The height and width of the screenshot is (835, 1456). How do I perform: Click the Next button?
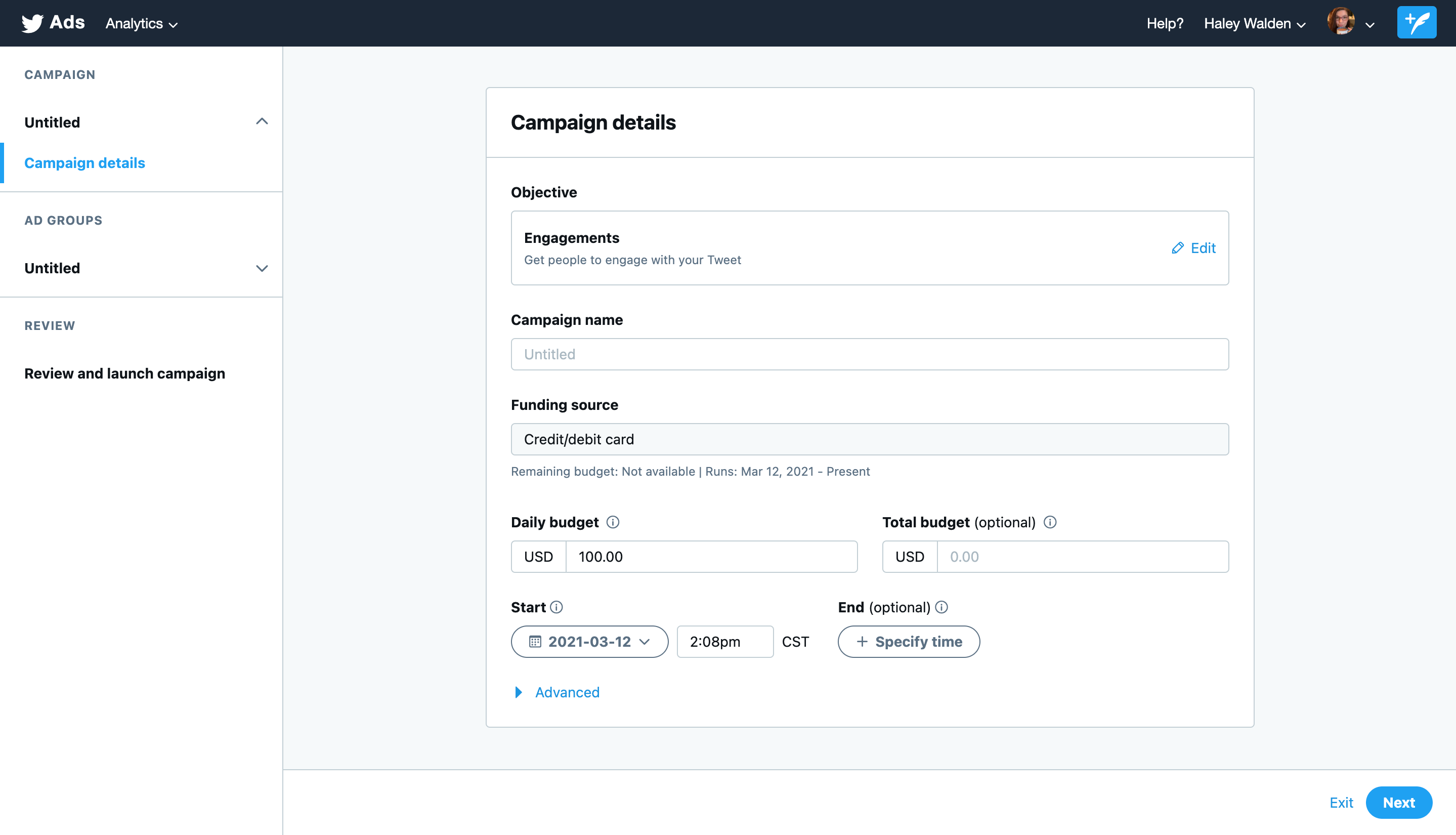1398,802
